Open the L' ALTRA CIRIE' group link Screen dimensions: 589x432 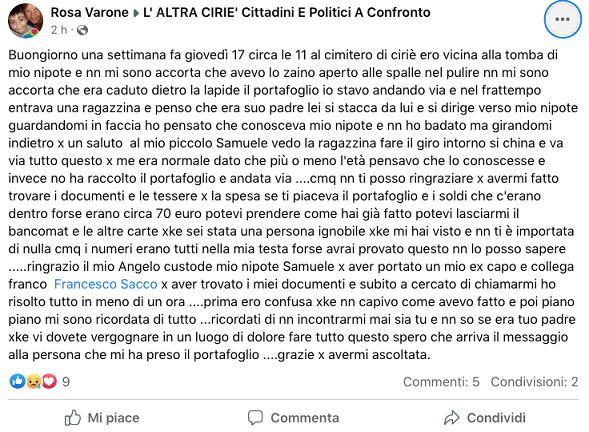287,12
